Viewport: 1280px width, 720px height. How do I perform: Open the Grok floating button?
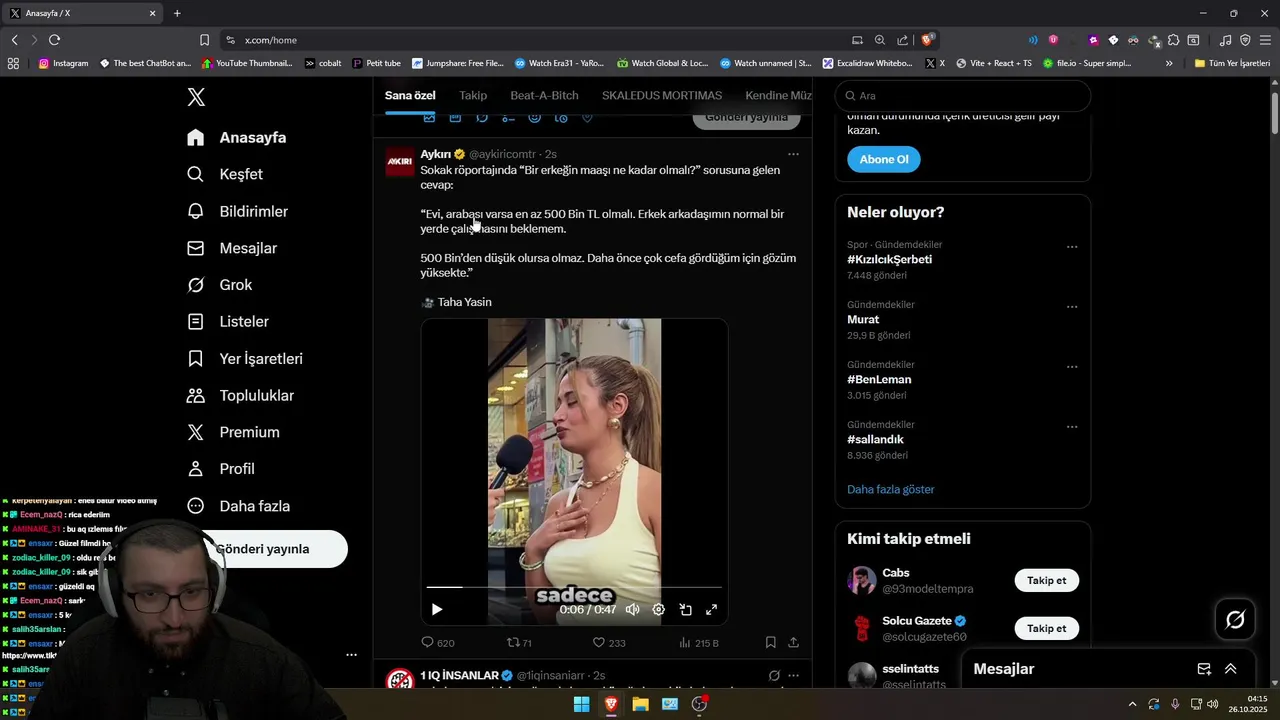[x=1235, y=620]
